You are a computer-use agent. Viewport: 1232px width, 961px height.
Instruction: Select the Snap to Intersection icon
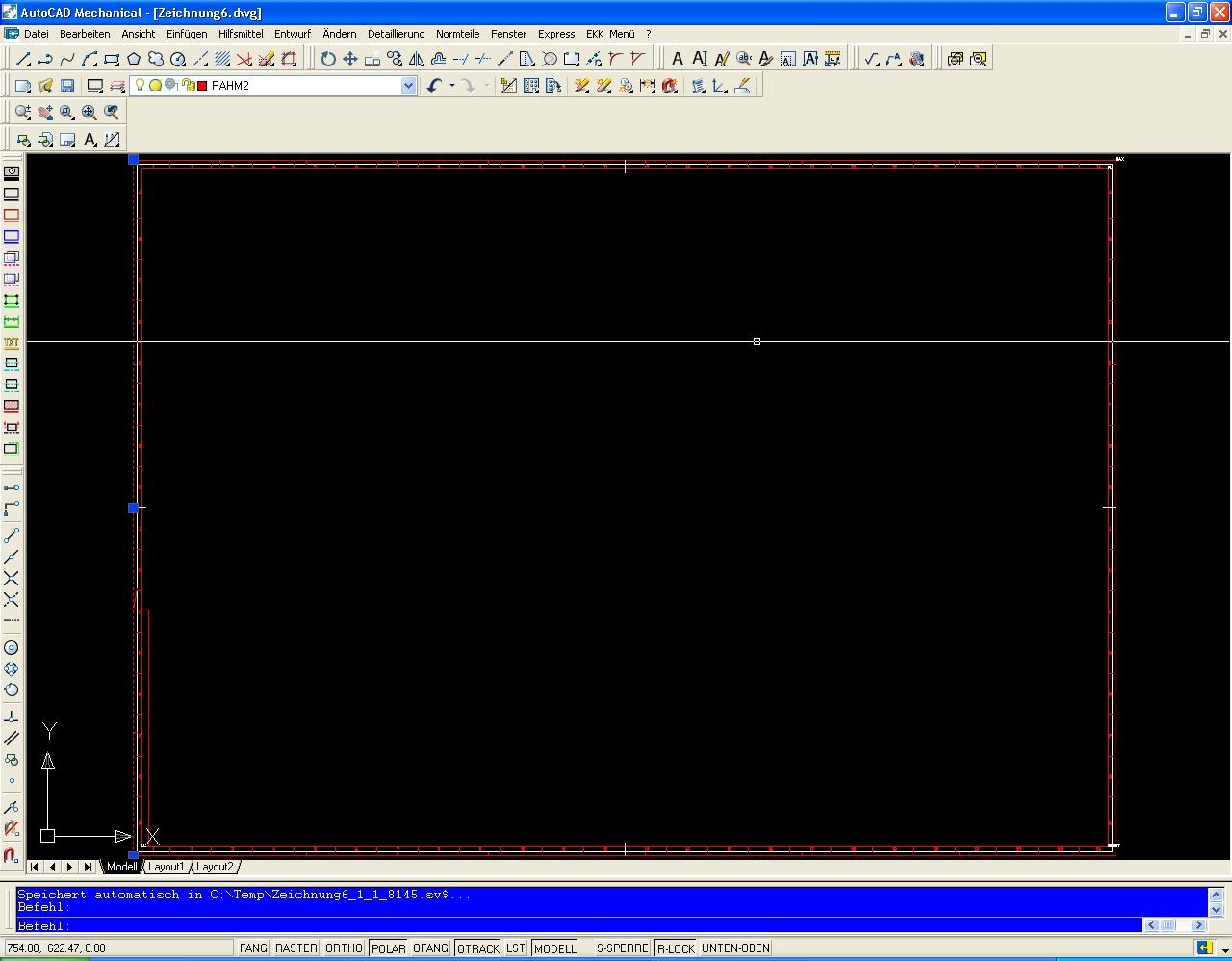(12, 578)
